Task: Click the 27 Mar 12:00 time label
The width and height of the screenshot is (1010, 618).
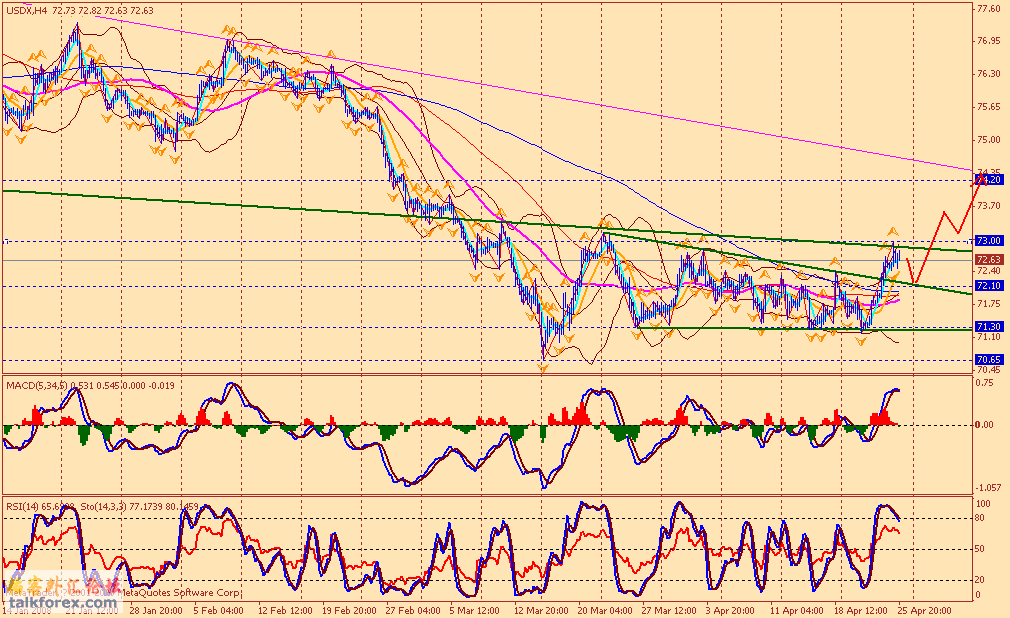Action: point(669,610)
